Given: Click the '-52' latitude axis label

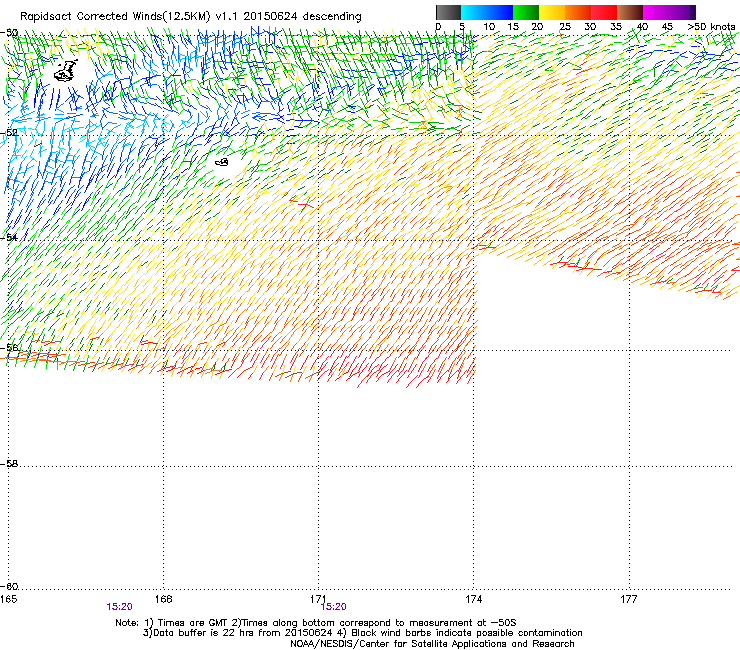Looking at the screenshot, I should pos(9,133).
